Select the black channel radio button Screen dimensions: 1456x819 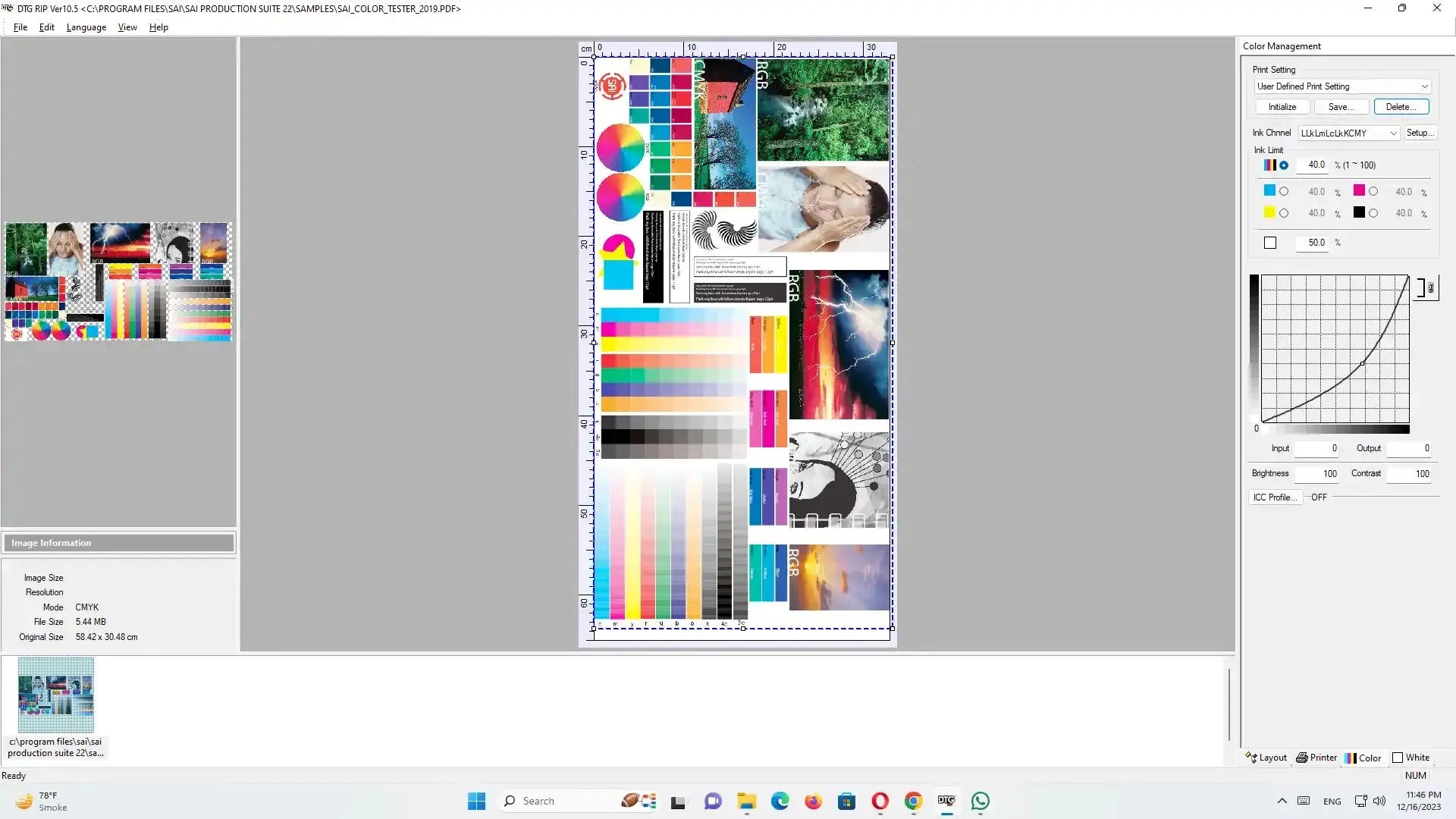(1373, 213)
